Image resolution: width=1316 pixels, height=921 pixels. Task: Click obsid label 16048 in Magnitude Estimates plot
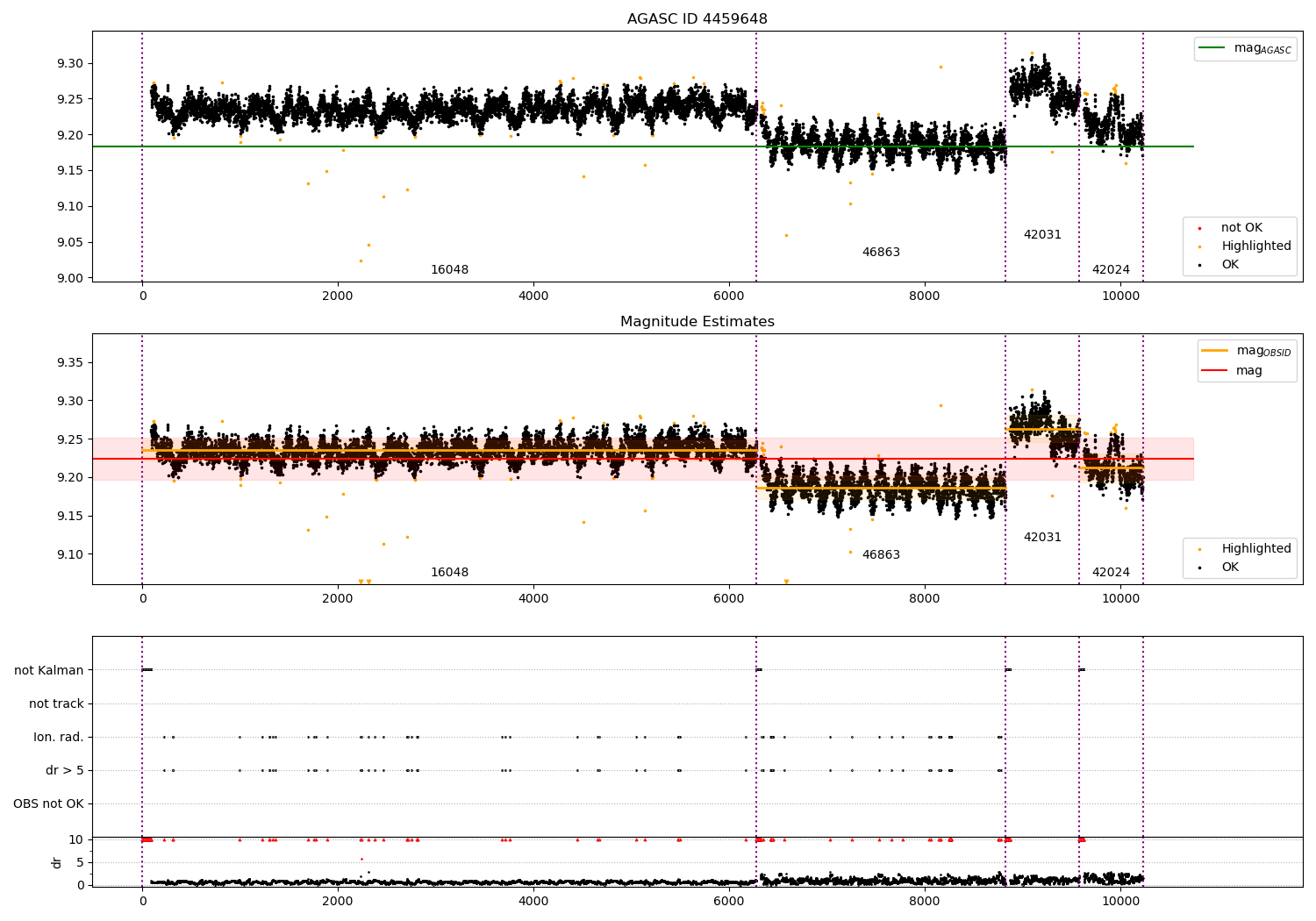pos(449,573)
